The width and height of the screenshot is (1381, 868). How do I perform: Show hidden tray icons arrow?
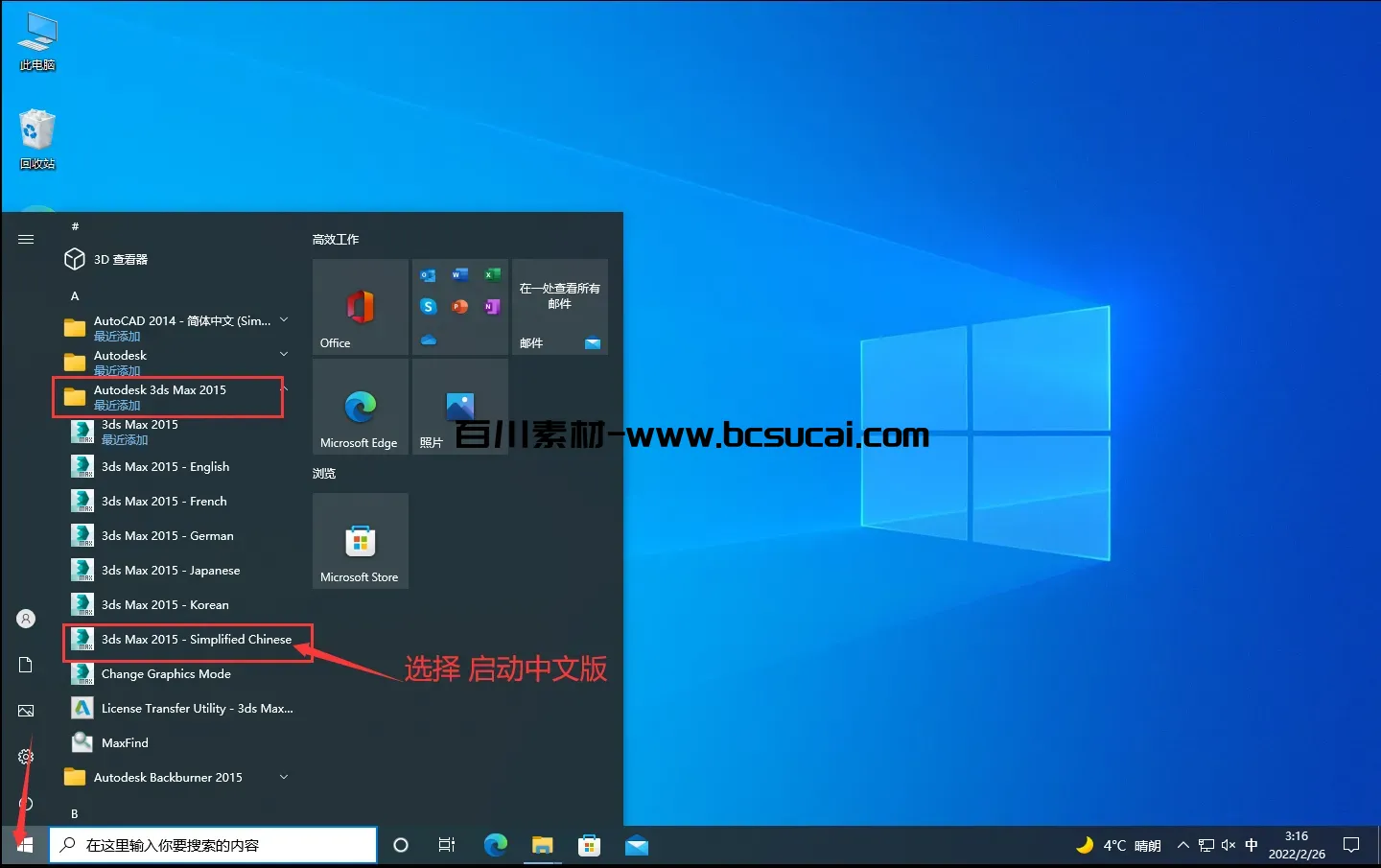pyautogui.click(x=1182, y=845)
